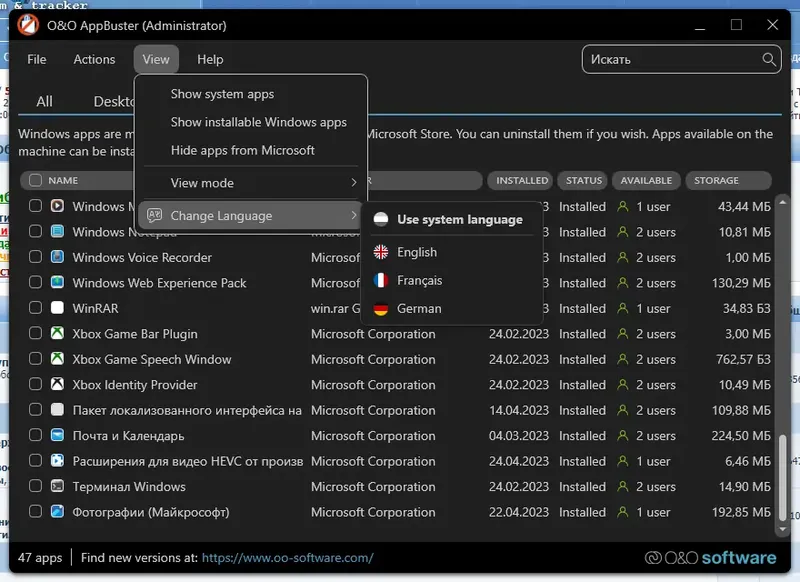The height and width of the screenshot is (582, 800).
Task: Click the search input field
Action: [670, 60]
